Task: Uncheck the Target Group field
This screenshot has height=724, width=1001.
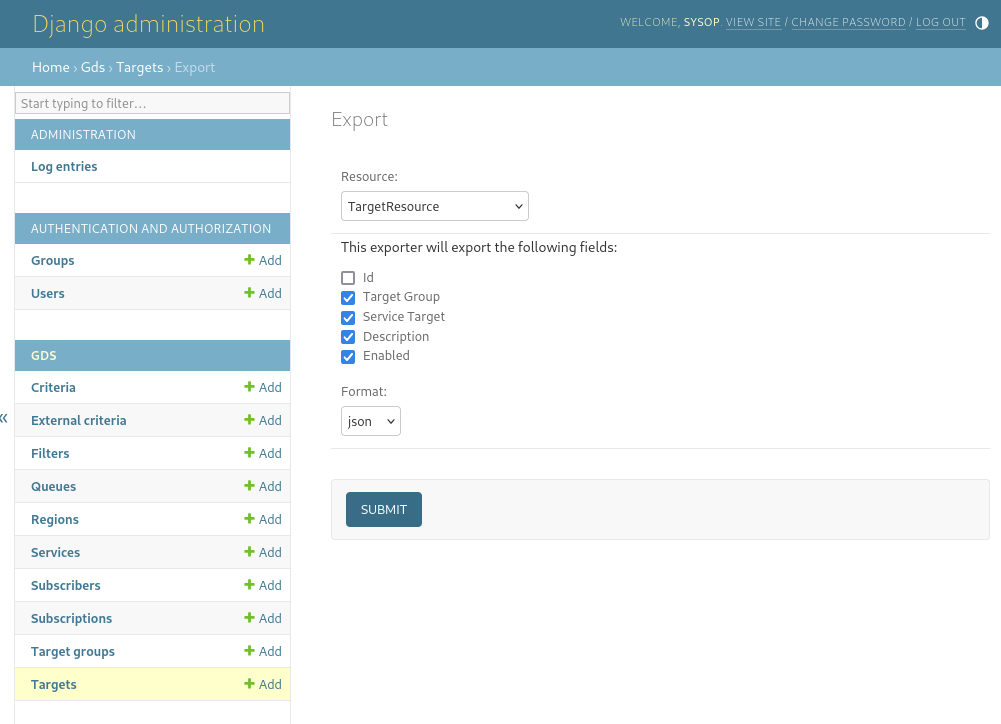Action: 348,298
